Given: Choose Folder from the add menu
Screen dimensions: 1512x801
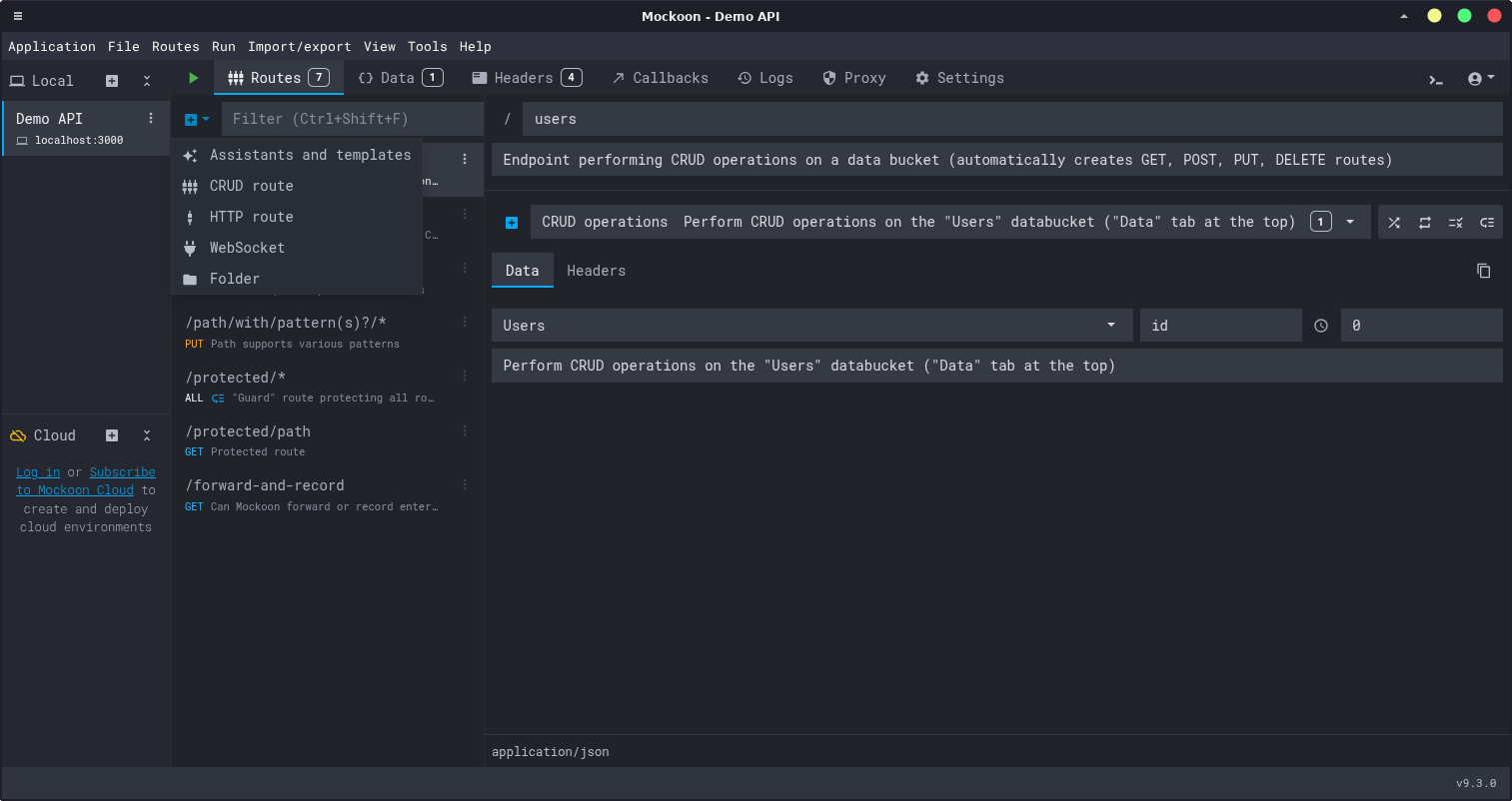Looking at the screenshot, I should pyautogui.click(x=297, y=279).
